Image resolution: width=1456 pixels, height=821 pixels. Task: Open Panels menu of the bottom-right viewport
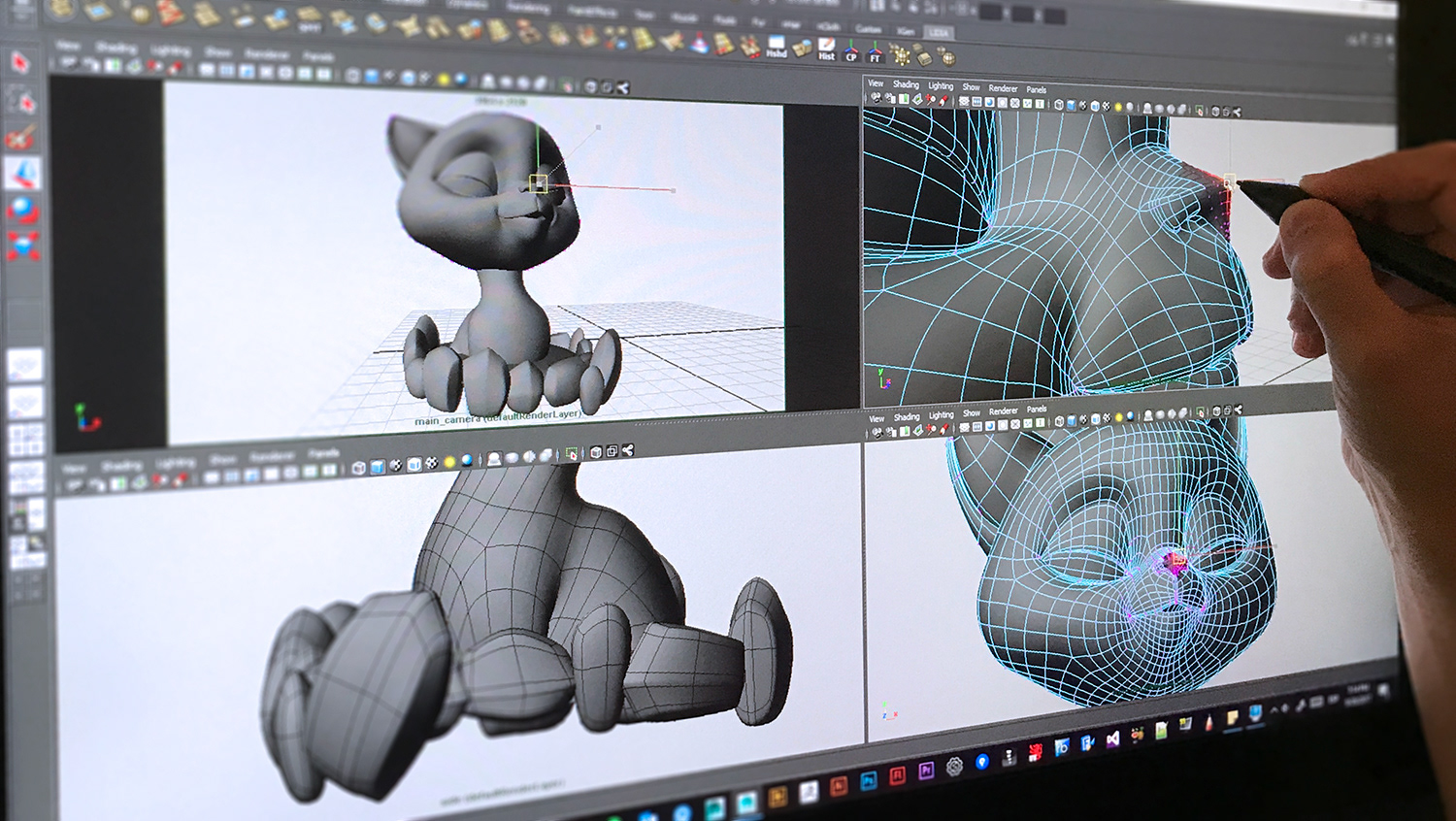click(1037, 410)
